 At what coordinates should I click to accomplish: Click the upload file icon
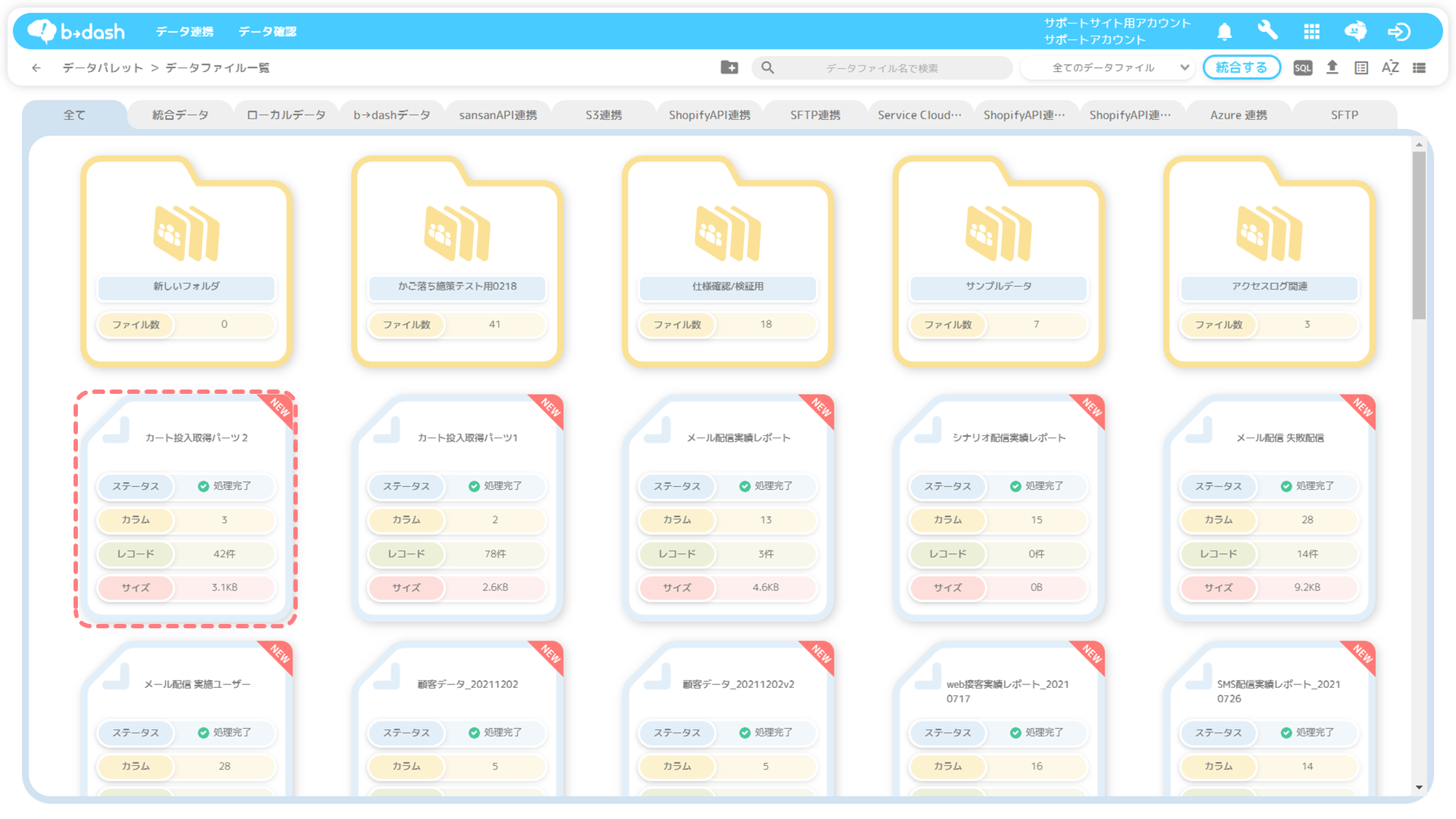coord(1332,68)
